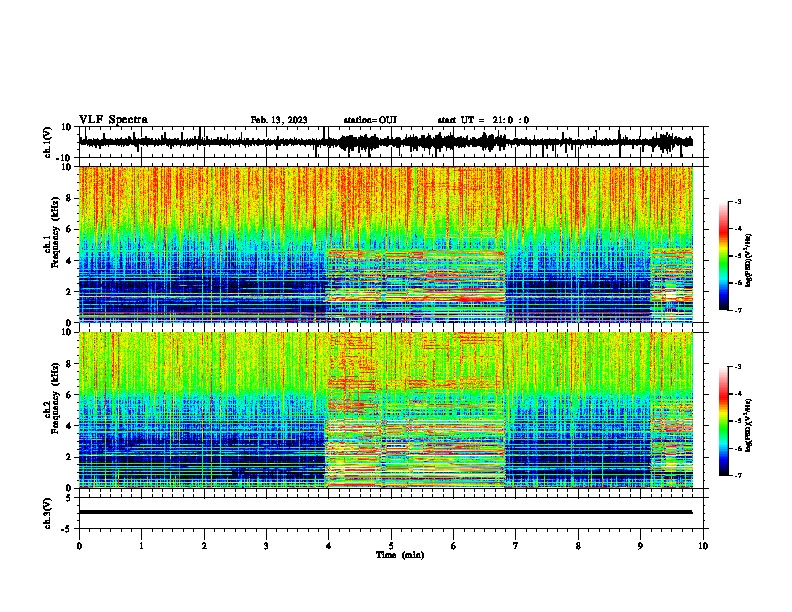Click the "ch.1(V)" waveform axis label
The height and width of the screenshot is (612, 792).
point(48,142)
